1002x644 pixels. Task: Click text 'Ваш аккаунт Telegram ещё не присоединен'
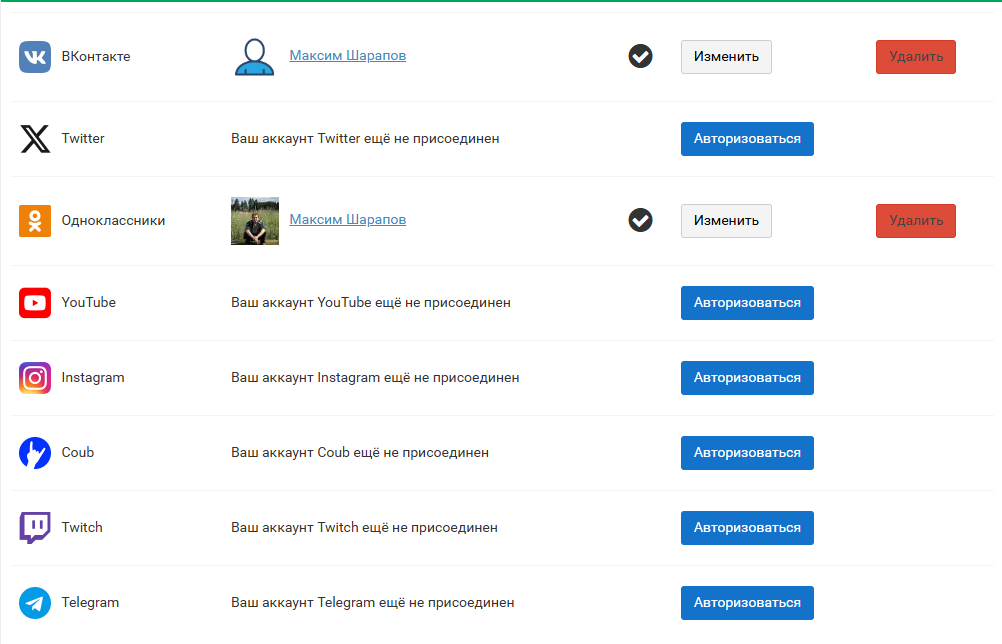pyautogui.click(x=373, y=603)
